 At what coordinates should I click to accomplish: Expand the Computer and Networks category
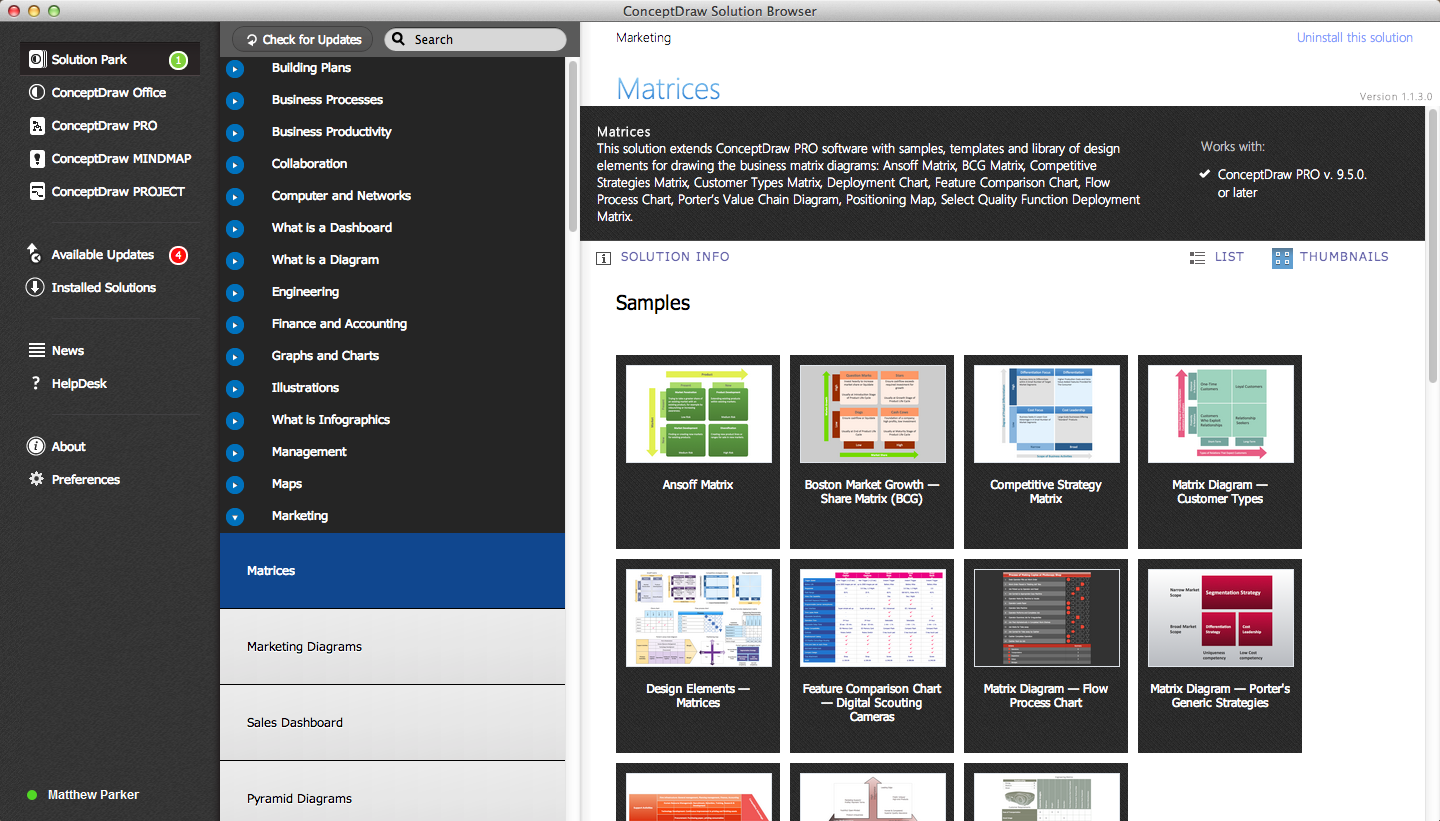(x=235, y=197)
